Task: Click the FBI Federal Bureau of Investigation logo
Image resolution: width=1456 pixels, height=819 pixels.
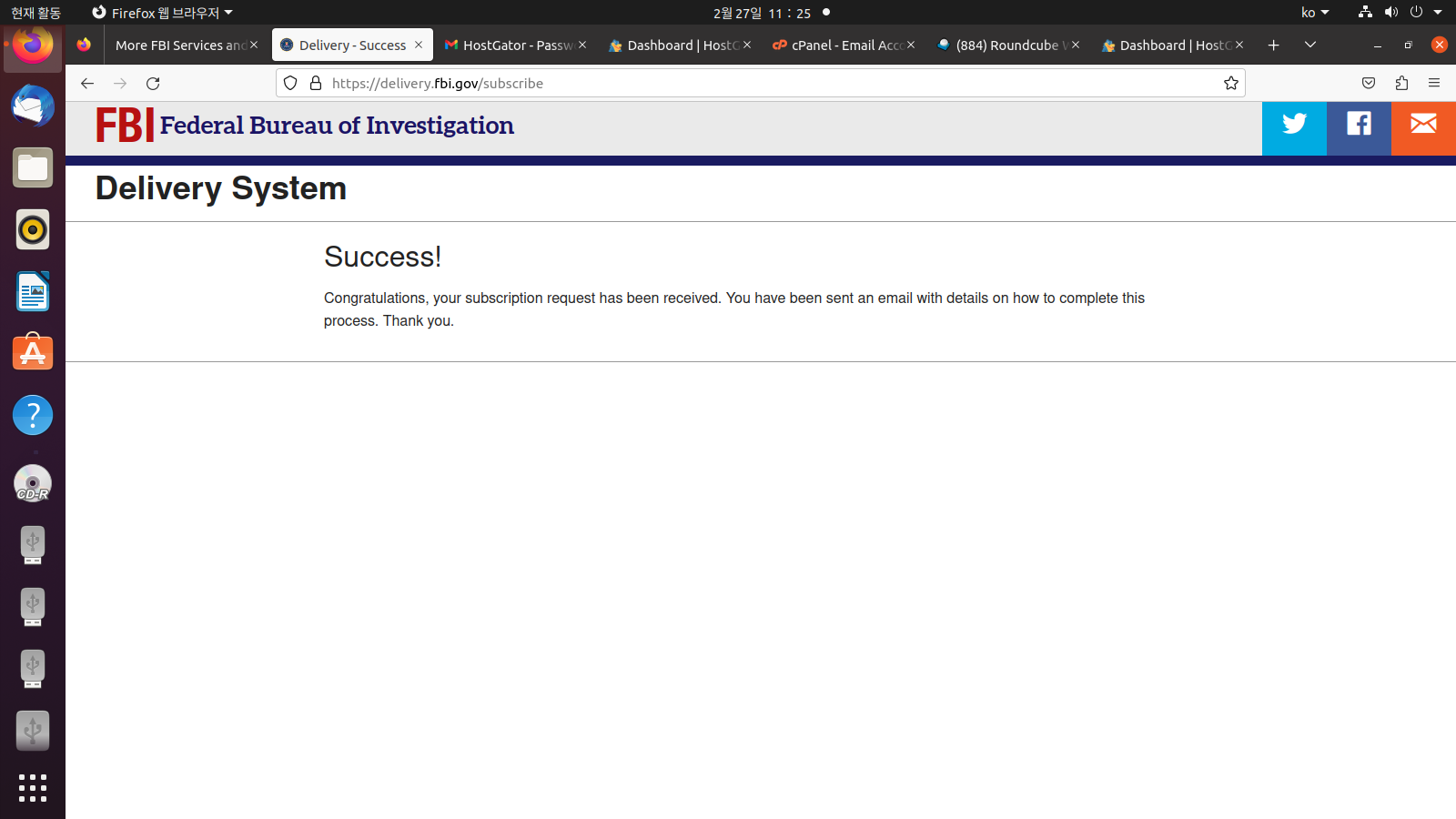Action: click(305, 126)
